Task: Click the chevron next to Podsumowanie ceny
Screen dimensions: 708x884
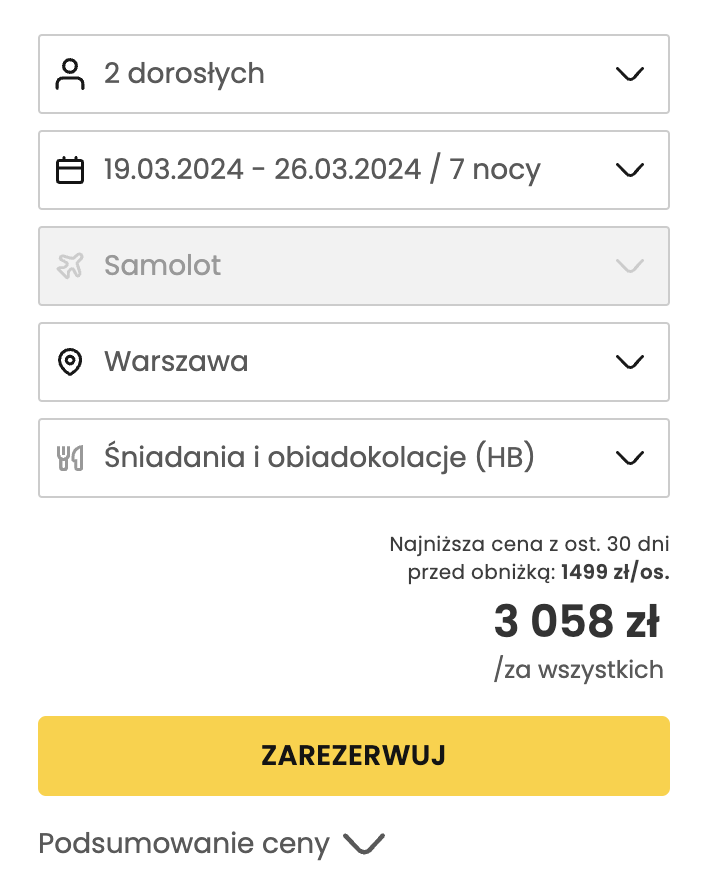Action: [365, 845]
